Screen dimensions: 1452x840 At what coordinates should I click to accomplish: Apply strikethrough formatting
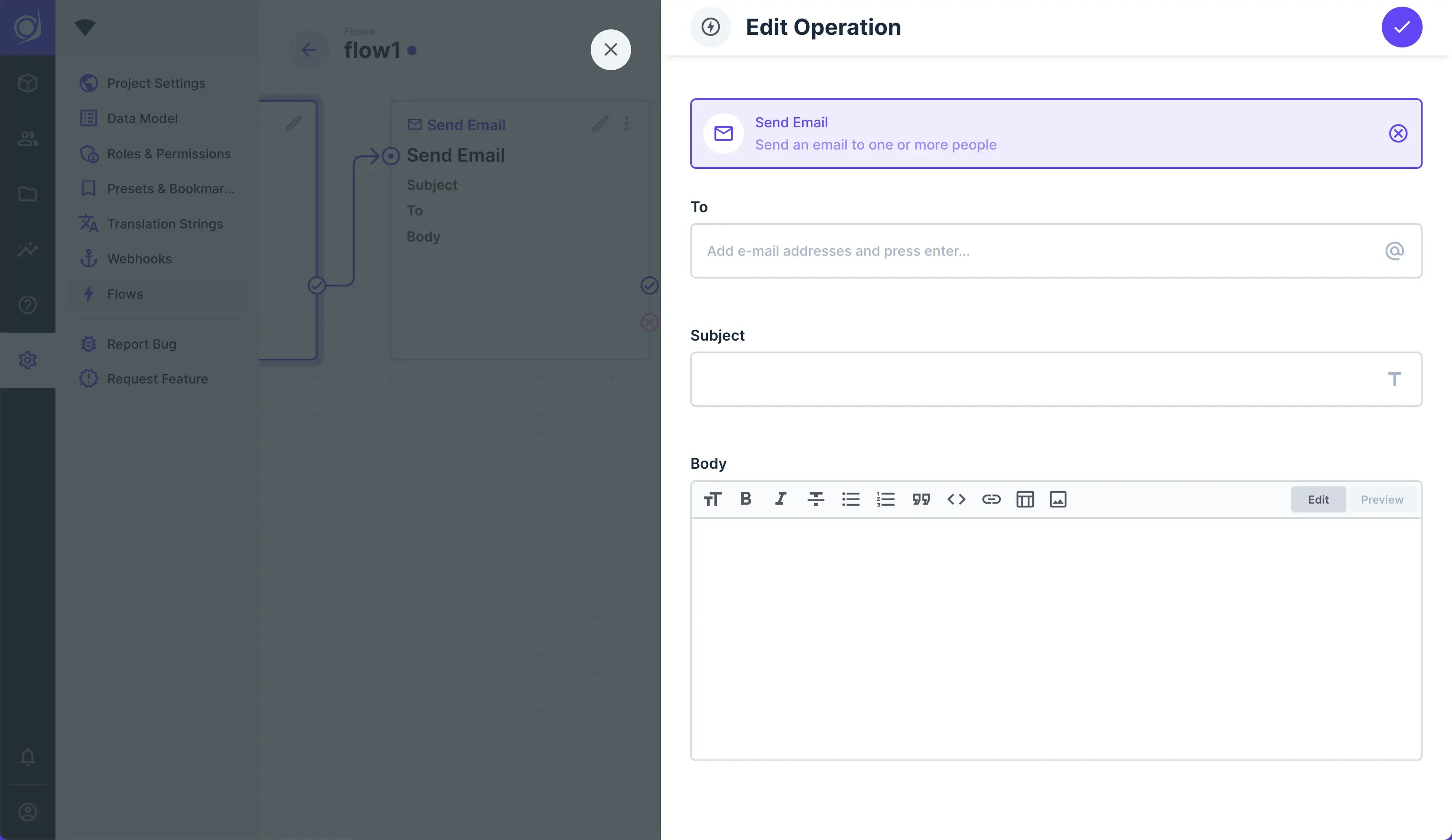pos(815,499)
